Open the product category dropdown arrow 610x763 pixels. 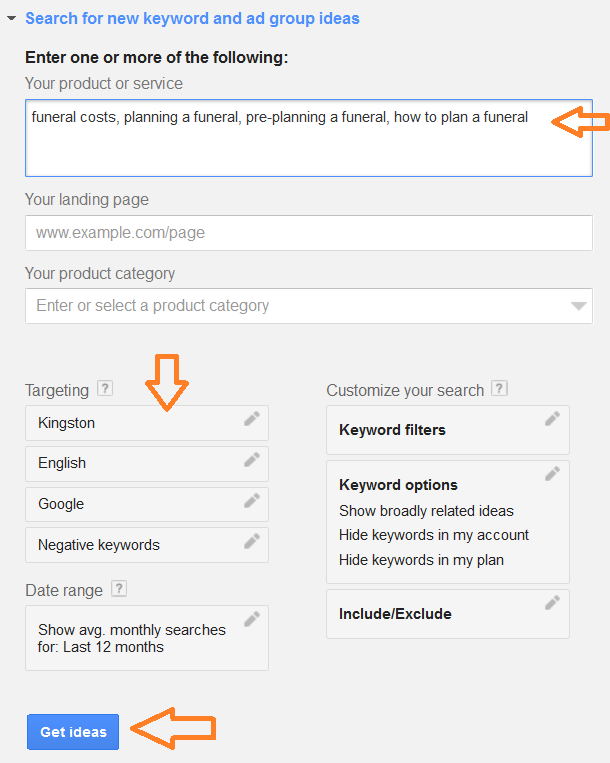(578, 306)
